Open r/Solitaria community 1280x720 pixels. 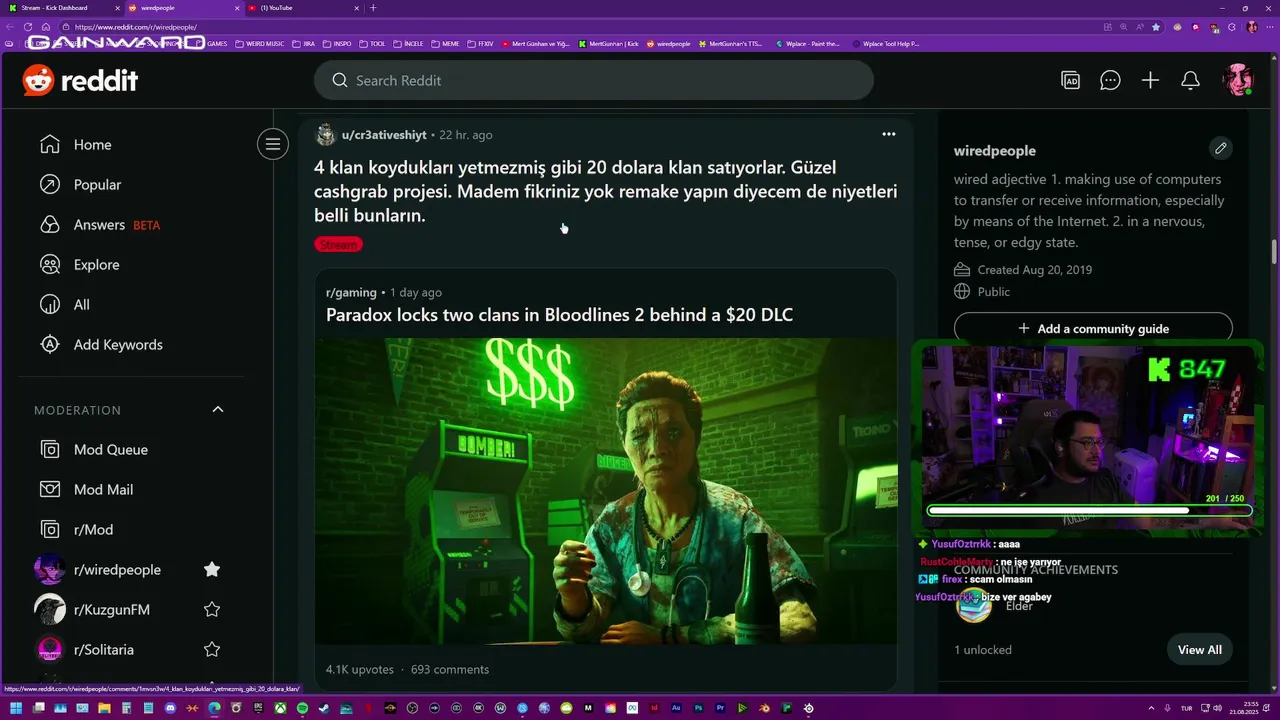coord(104,650)
